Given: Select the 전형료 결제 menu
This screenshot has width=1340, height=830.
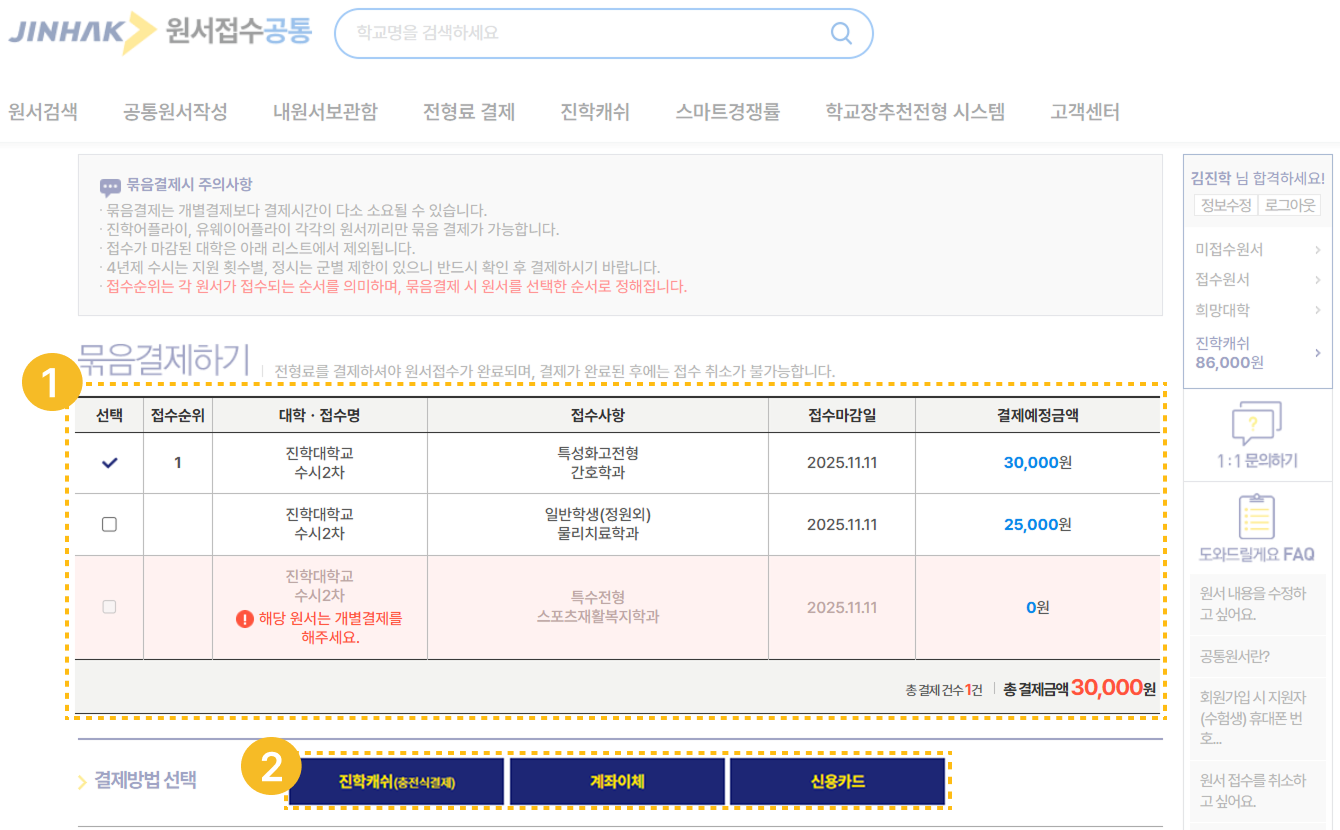Looking at the screenshot, I should 469,112.
